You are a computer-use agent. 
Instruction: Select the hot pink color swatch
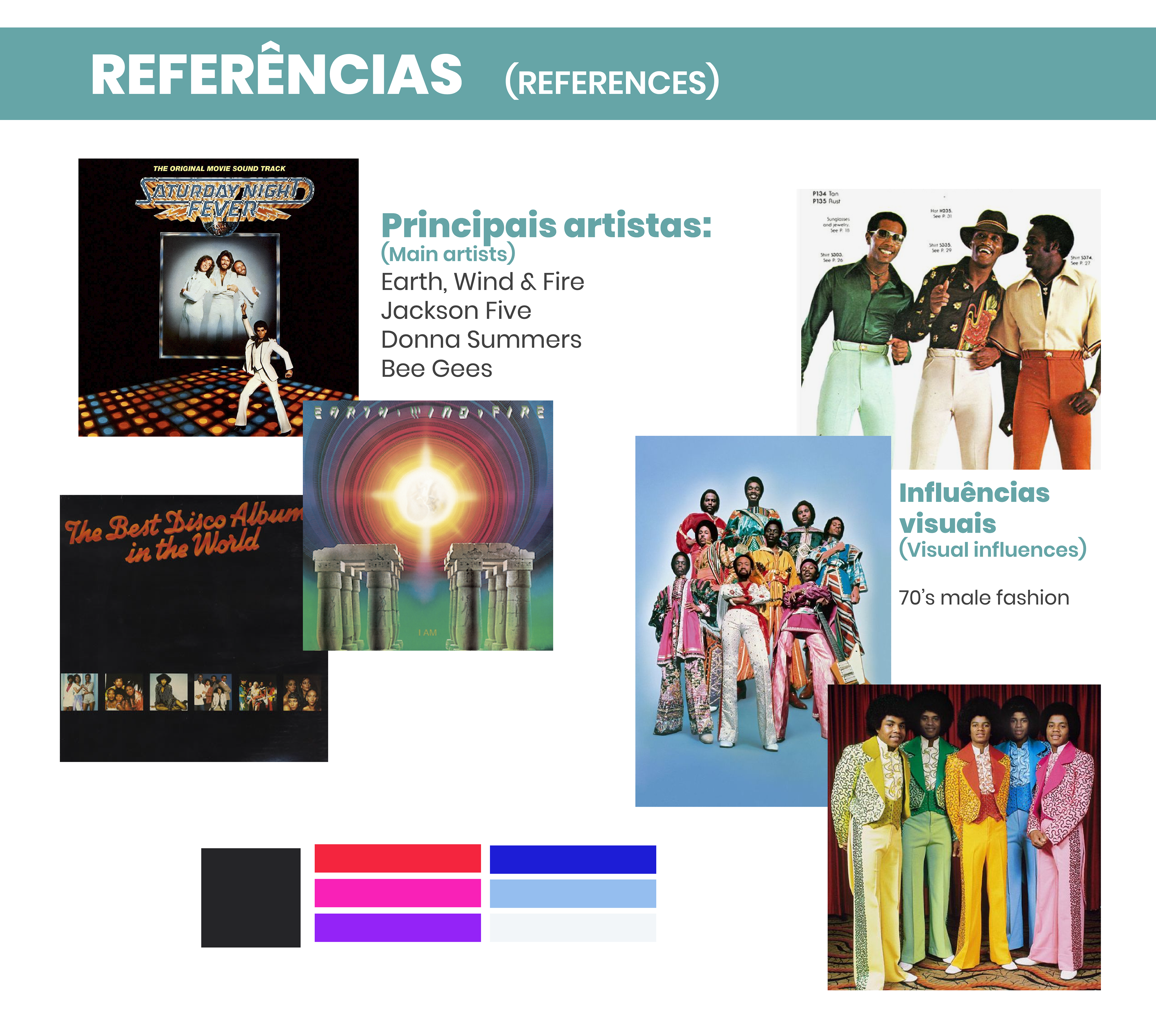(x=397, y=893)
